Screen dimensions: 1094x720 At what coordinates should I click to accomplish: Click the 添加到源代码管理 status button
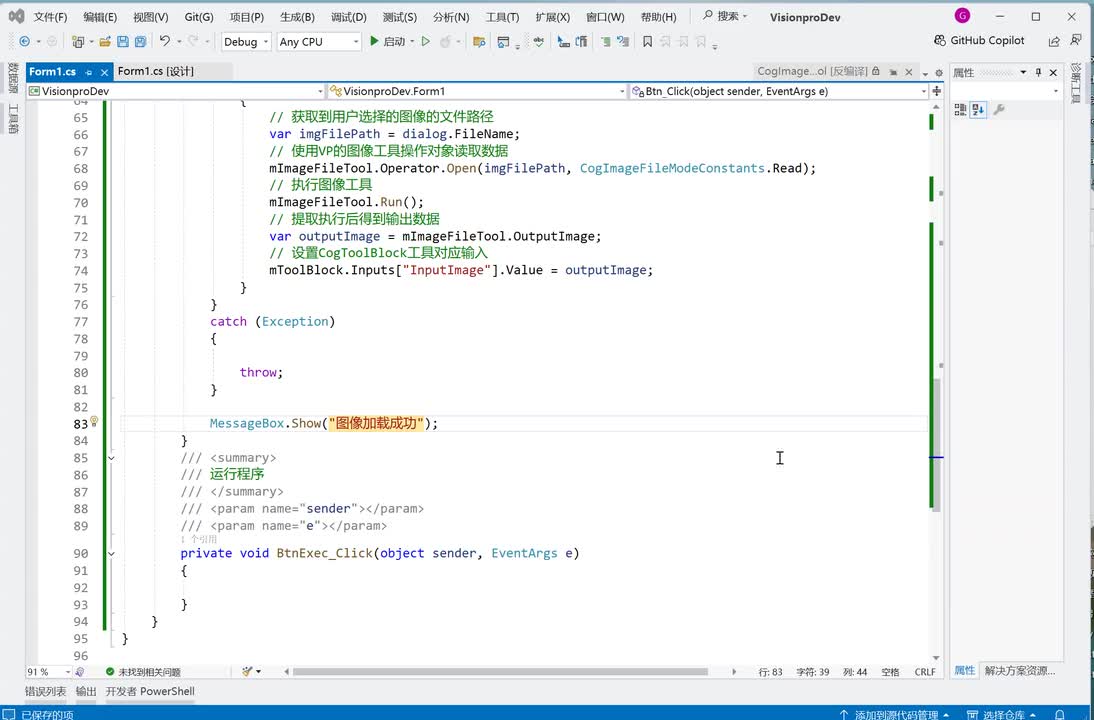896,714
